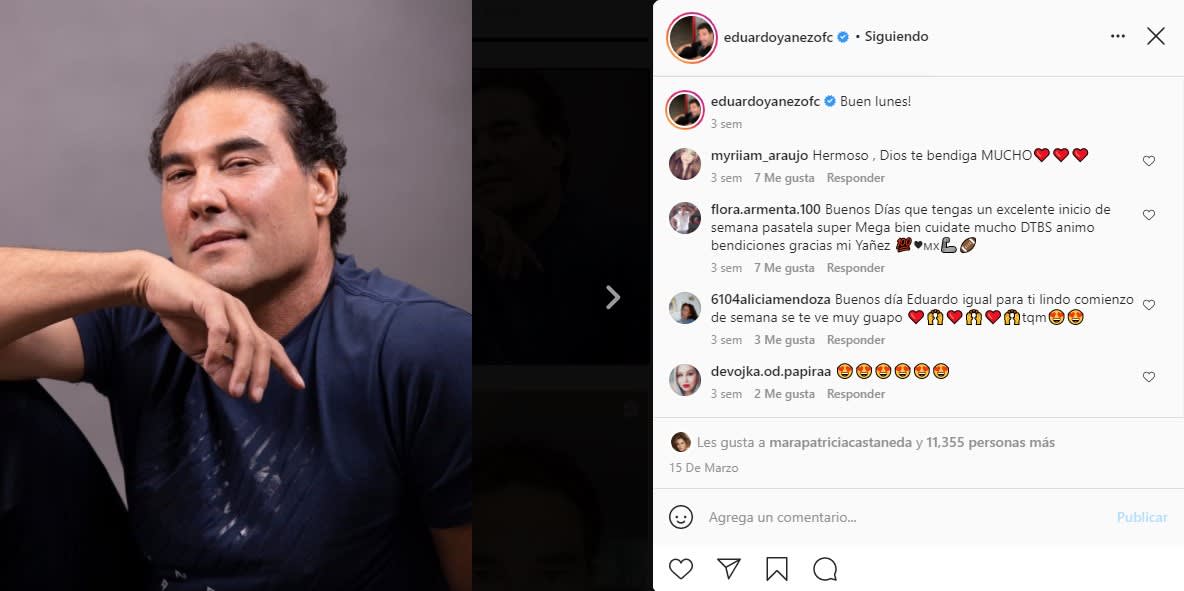
Task: View the '11,355 personas más' likes list
Action: (x=990, y=442)
